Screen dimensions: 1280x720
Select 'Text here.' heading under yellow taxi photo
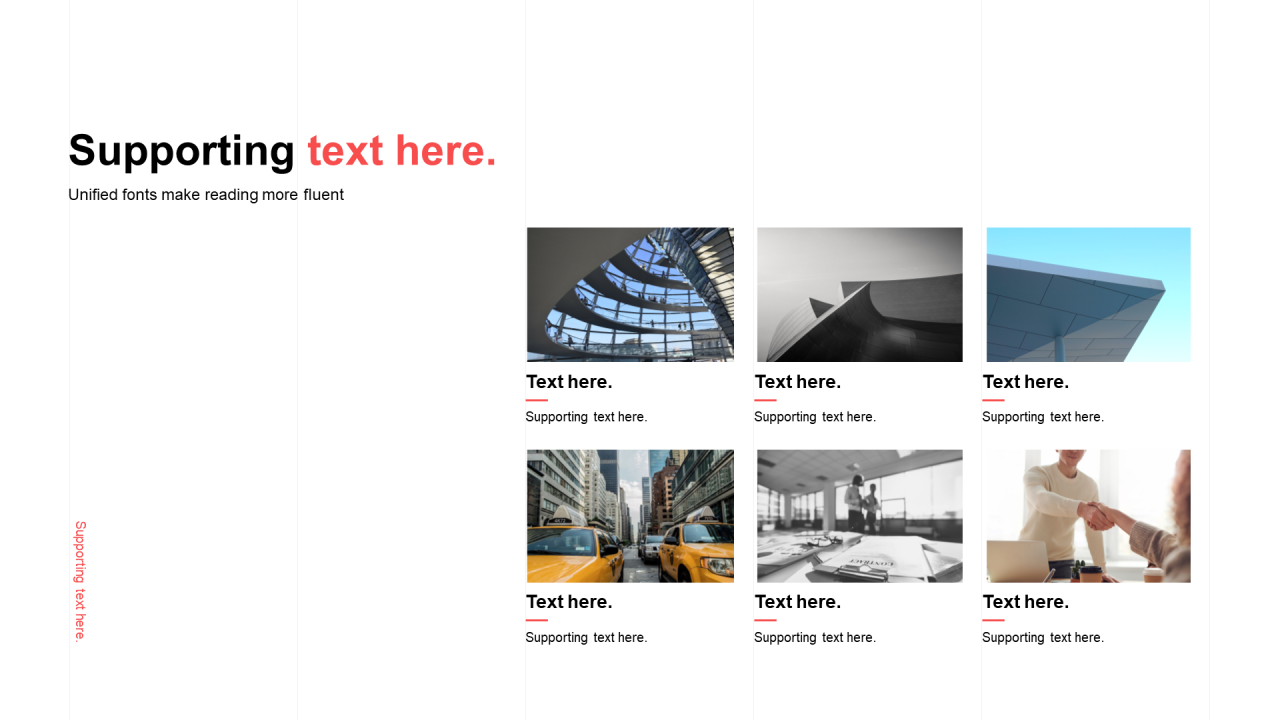(569, 602)
